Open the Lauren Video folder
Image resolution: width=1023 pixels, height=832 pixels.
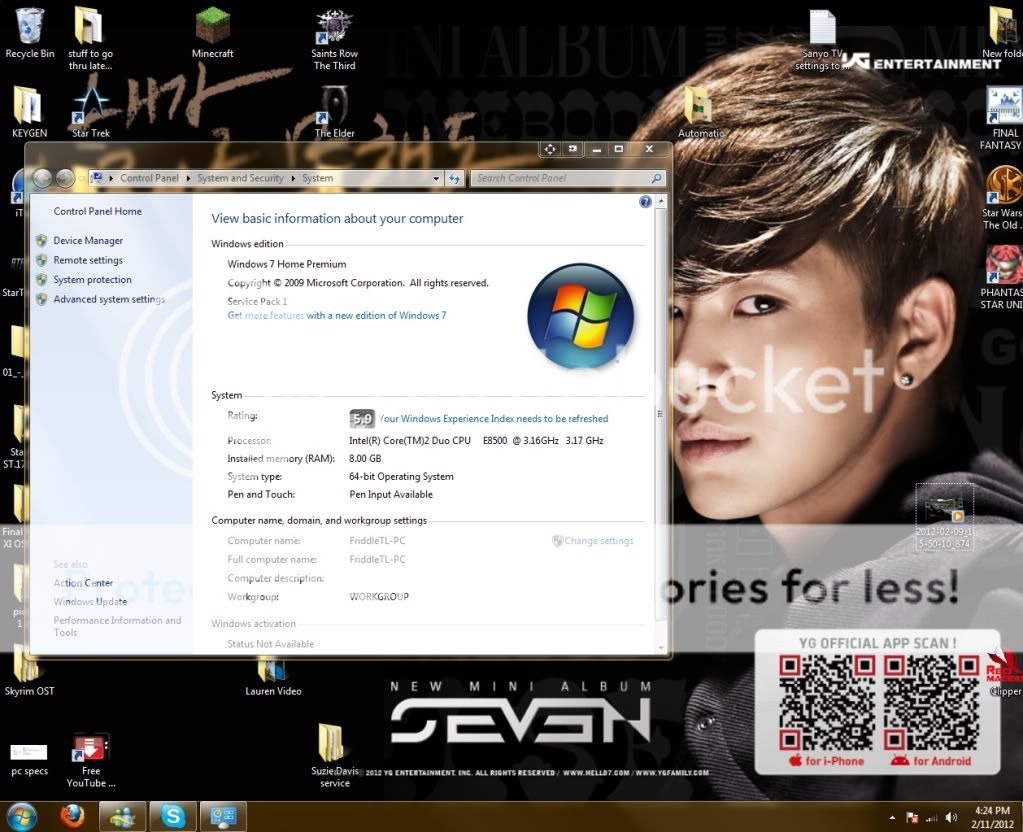click(272, 668)
